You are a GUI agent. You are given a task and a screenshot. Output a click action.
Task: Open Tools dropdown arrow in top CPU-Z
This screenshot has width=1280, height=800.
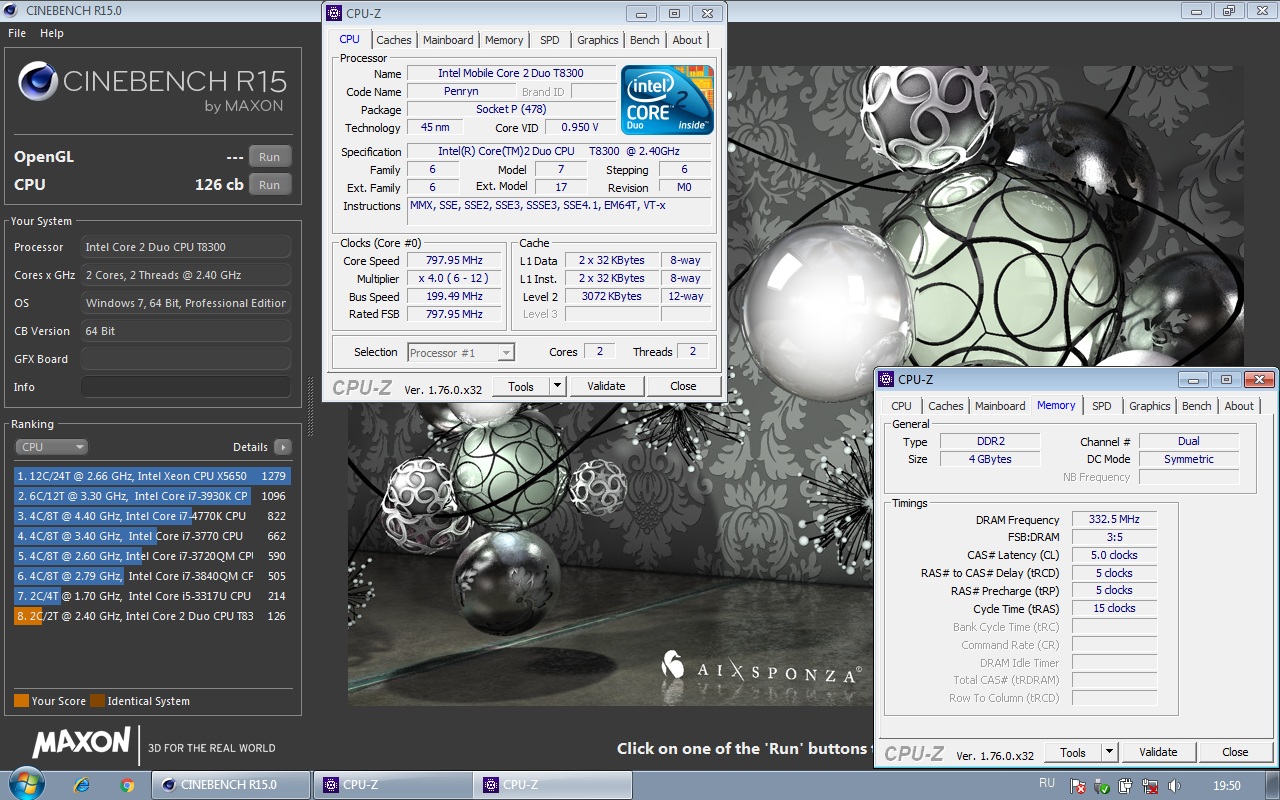pyautogui.click(x=558, y=386)
